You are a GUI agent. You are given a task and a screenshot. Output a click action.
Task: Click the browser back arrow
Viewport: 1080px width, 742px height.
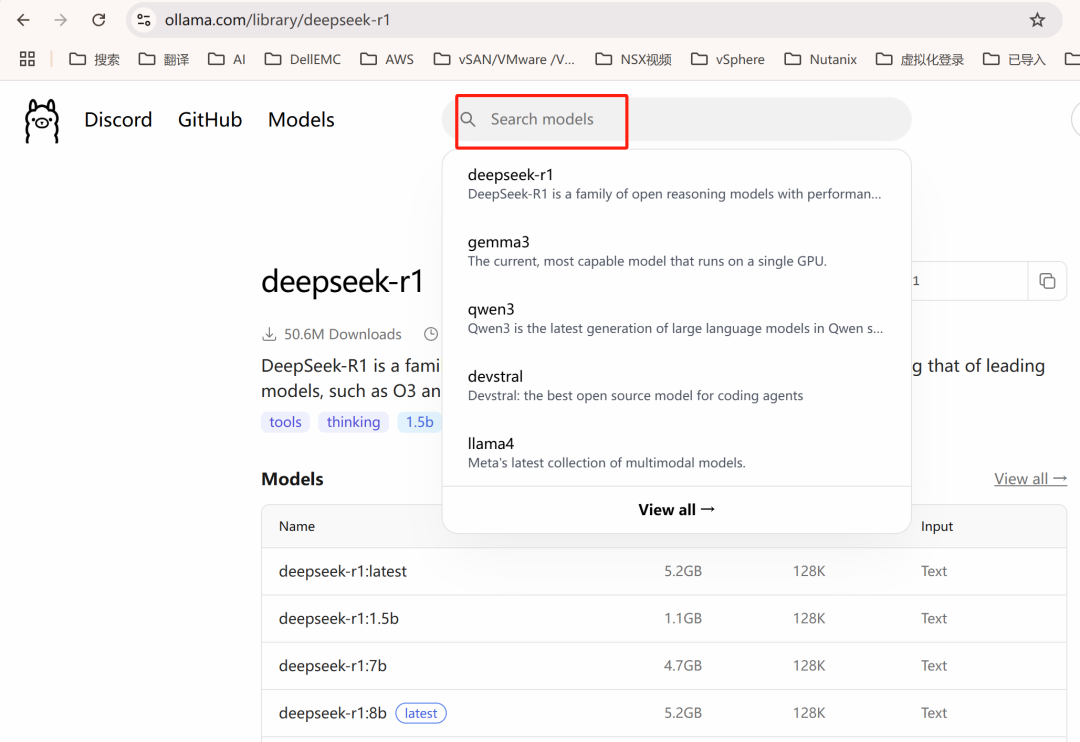pos(23,20)
